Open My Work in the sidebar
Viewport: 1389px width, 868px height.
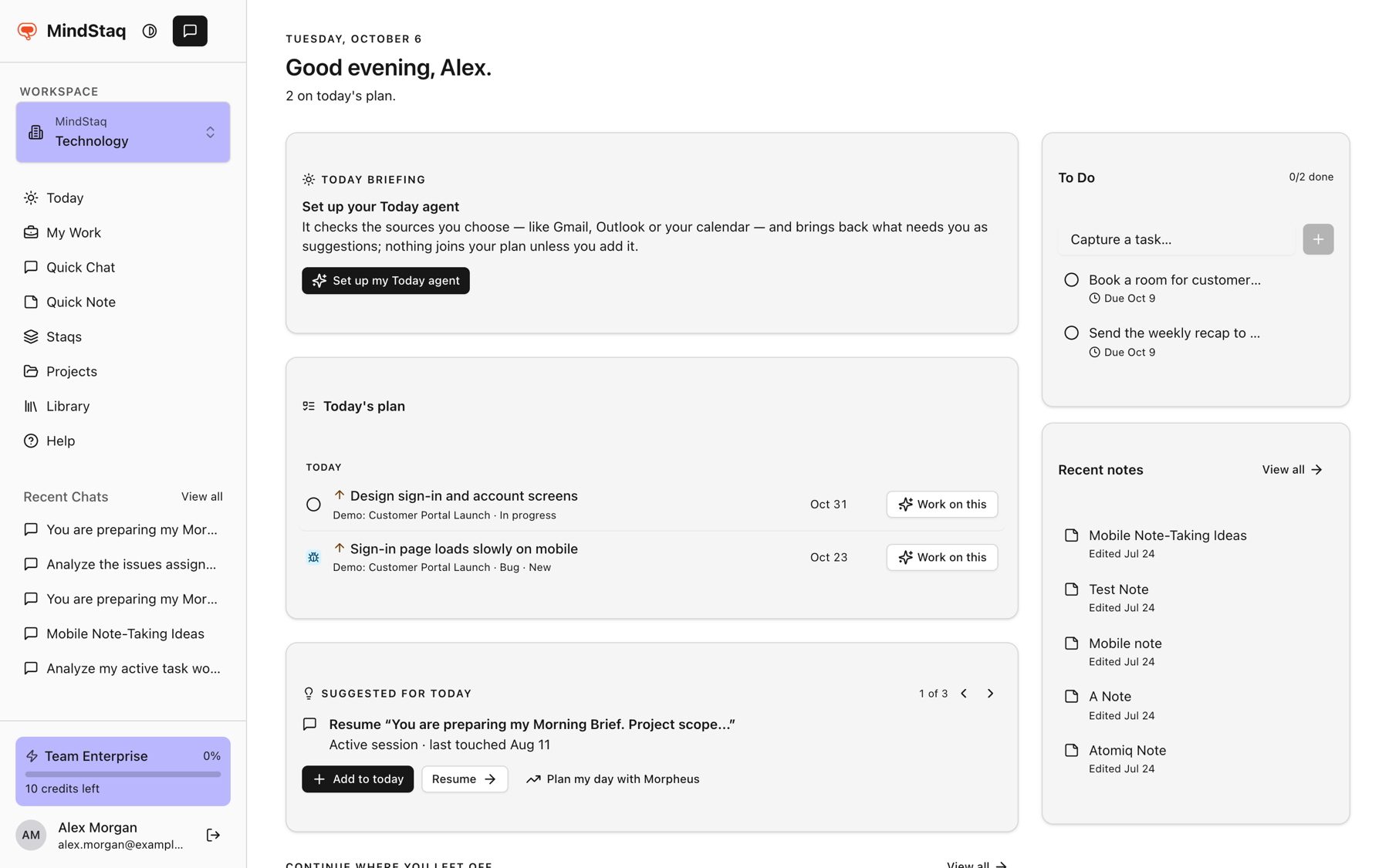[123, 233]
